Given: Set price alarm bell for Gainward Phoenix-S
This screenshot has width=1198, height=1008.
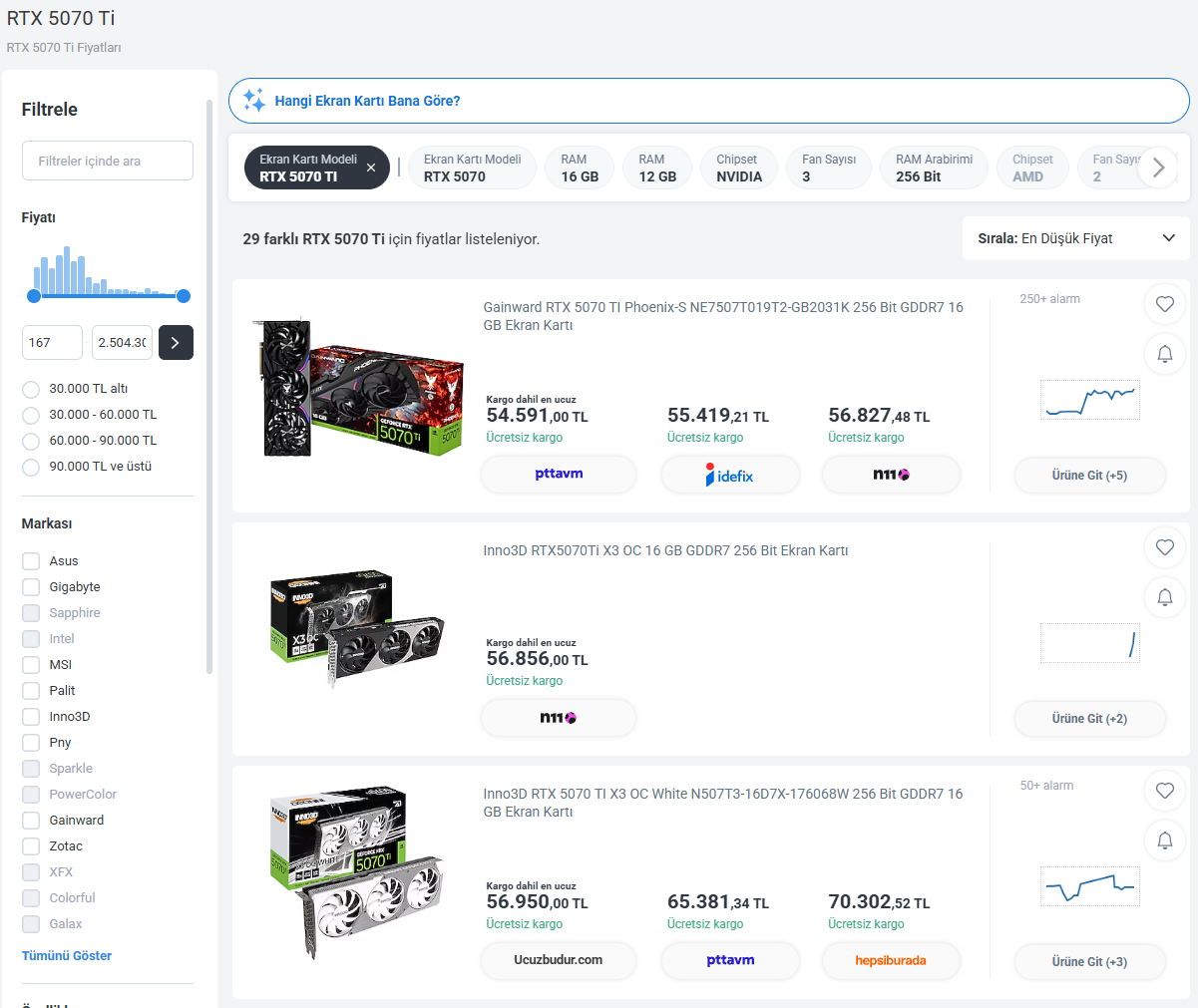Looking at the screenshot, I should click(1165, 354).
